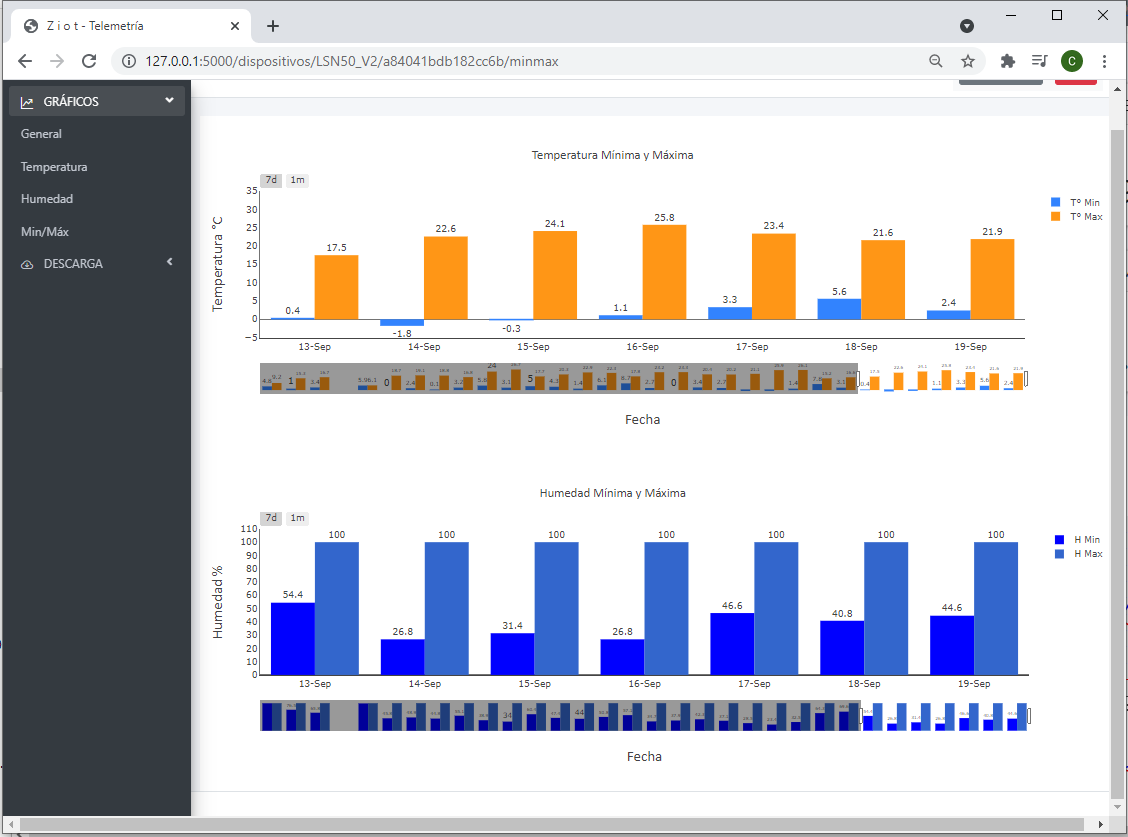Open the Chrome three-dot menu
Image resolution: width=1128 pixels, height=837 pixels.
click(x=1104, y=61)
